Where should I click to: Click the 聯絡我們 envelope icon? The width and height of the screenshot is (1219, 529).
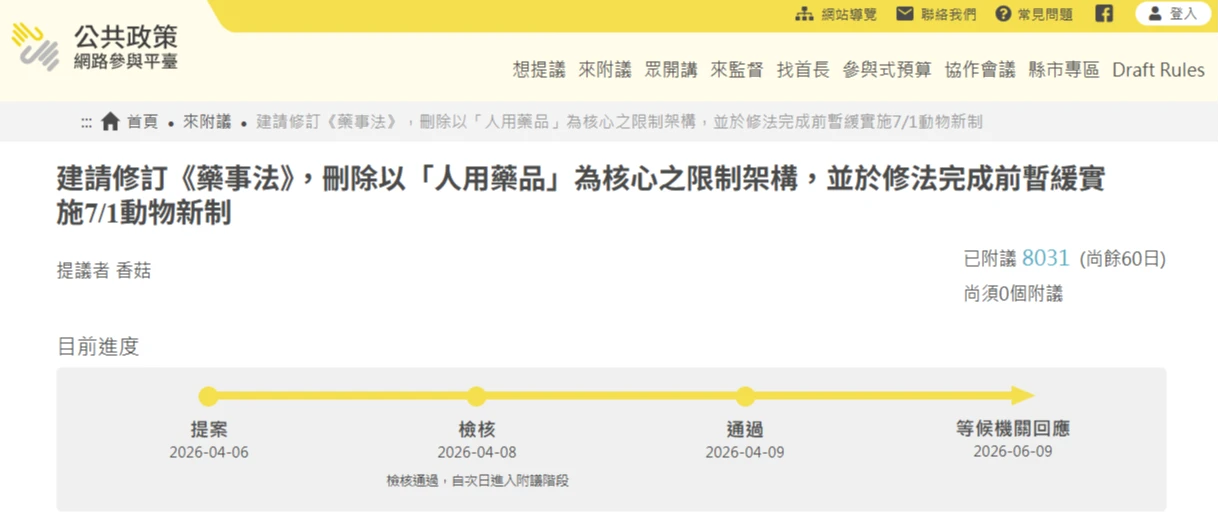[905, 14]
